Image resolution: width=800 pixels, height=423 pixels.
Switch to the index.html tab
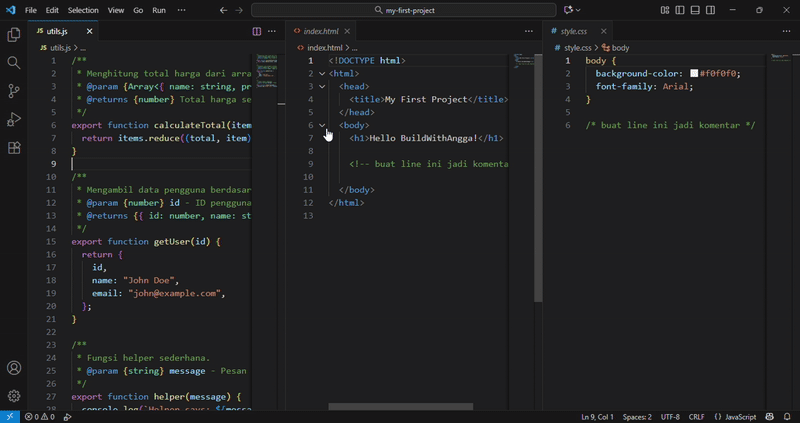pos(320,31)
